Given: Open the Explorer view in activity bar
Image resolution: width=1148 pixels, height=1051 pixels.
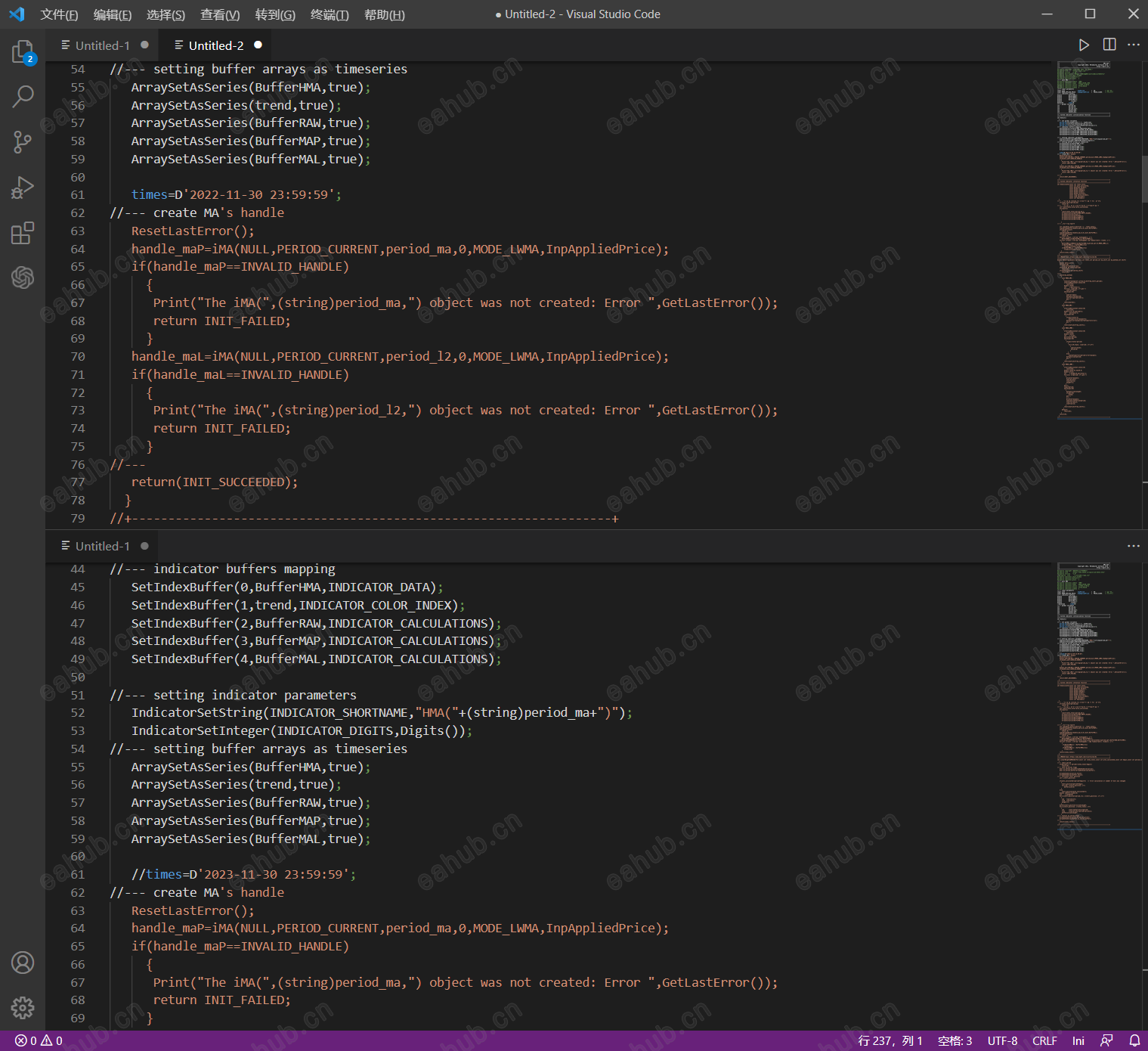Looking at the screenshot, I should pyautogui.click(x=23, y=52).
